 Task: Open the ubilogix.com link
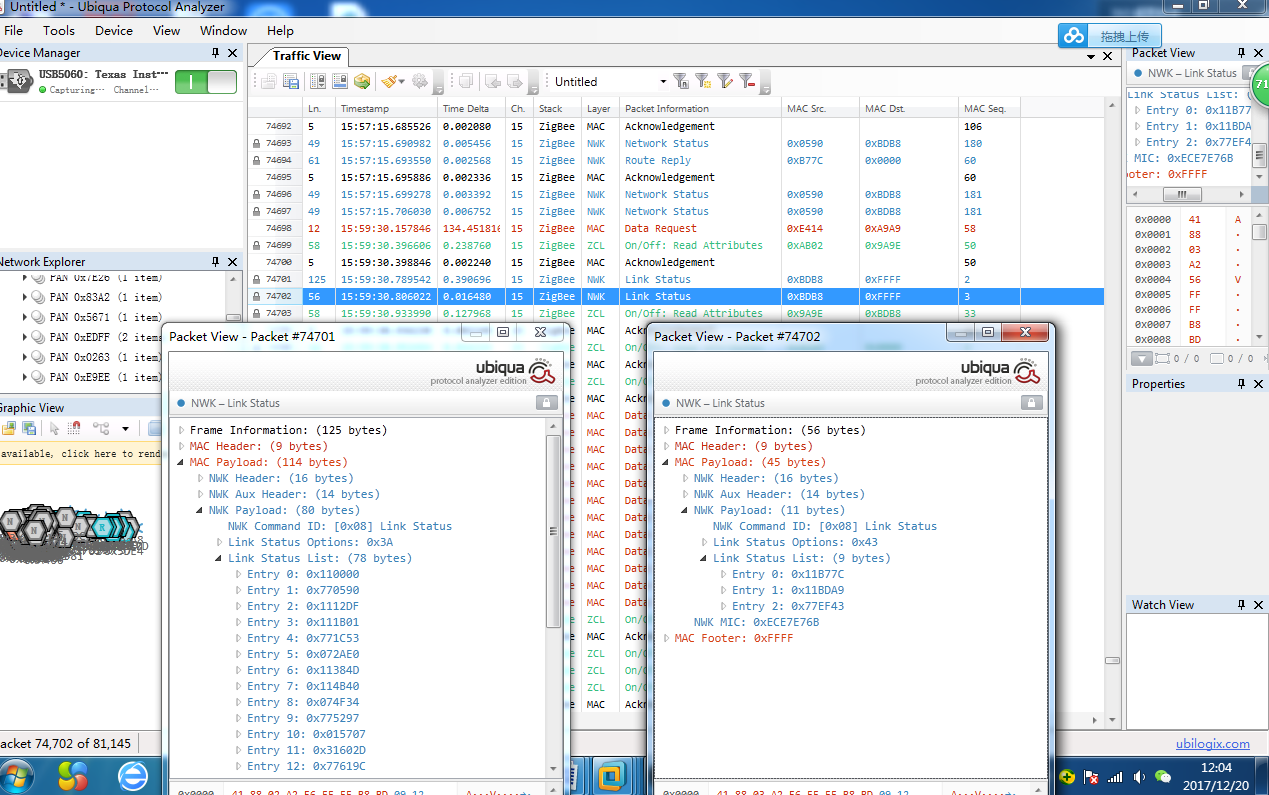tap(1213, 744)
